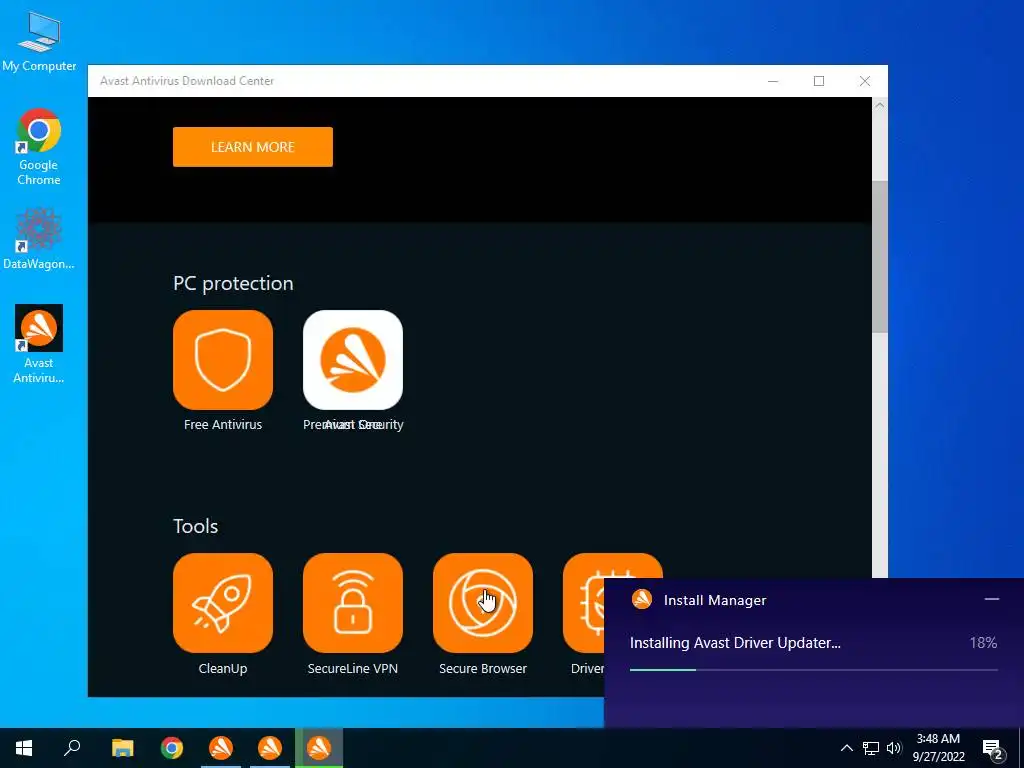Minimize the Install Manager popup

tap(991, 600)
